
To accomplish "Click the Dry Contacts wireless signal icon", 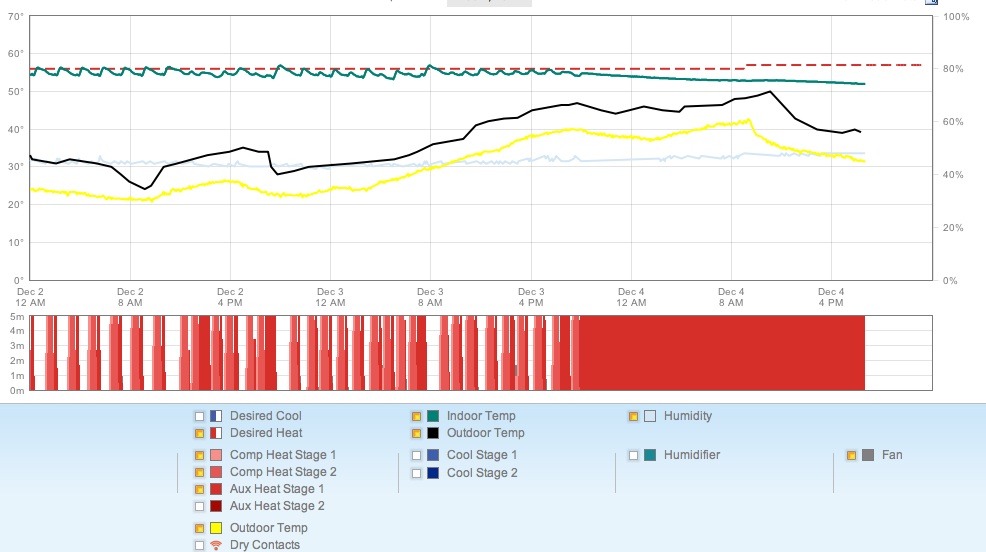I will (216, 545).
